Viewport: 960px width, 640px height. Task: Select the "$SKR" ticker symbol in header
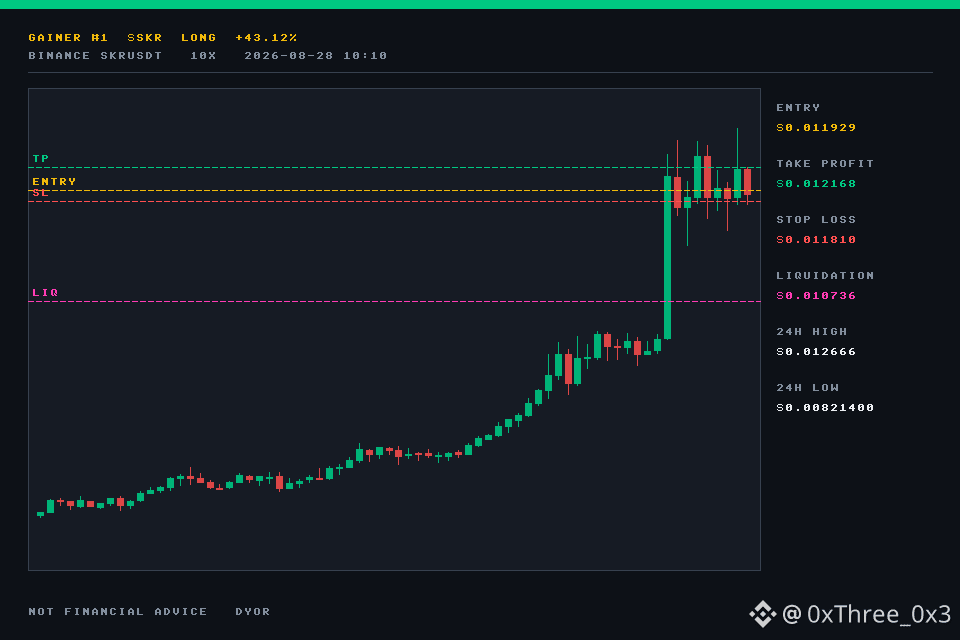144,37
